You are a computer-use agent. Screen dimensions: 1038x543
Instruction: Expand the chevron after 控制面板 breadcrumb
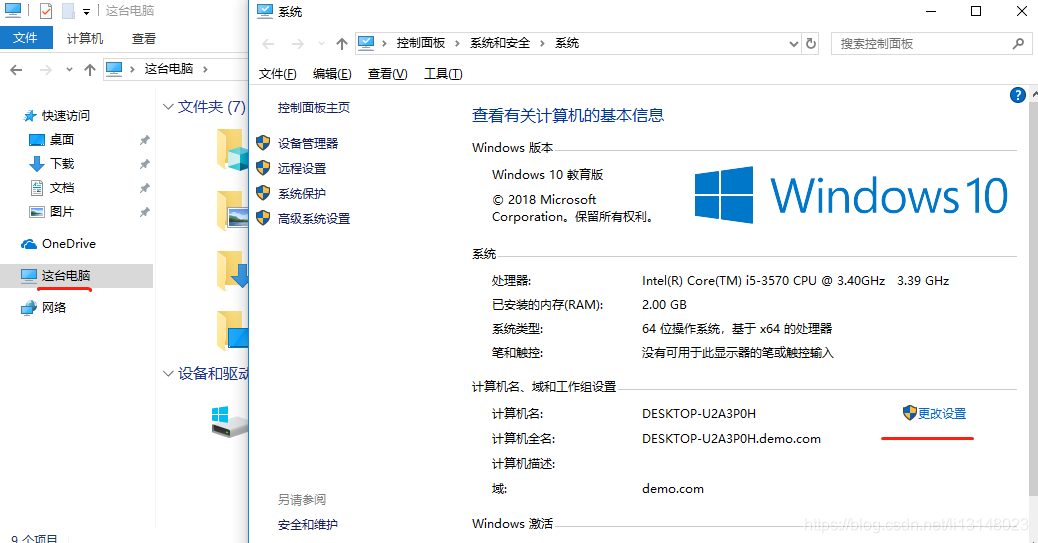pos(457,44)
